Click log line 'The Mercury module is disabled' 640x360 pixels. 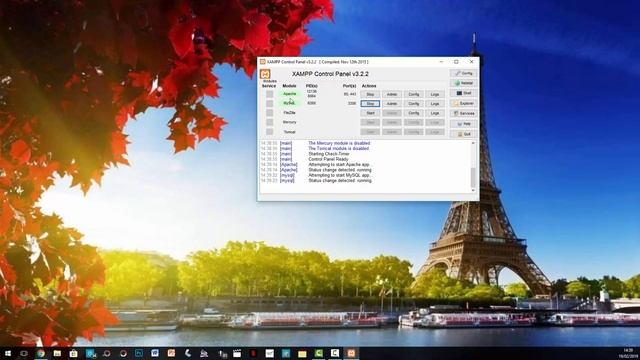click(x=339, y=143)
